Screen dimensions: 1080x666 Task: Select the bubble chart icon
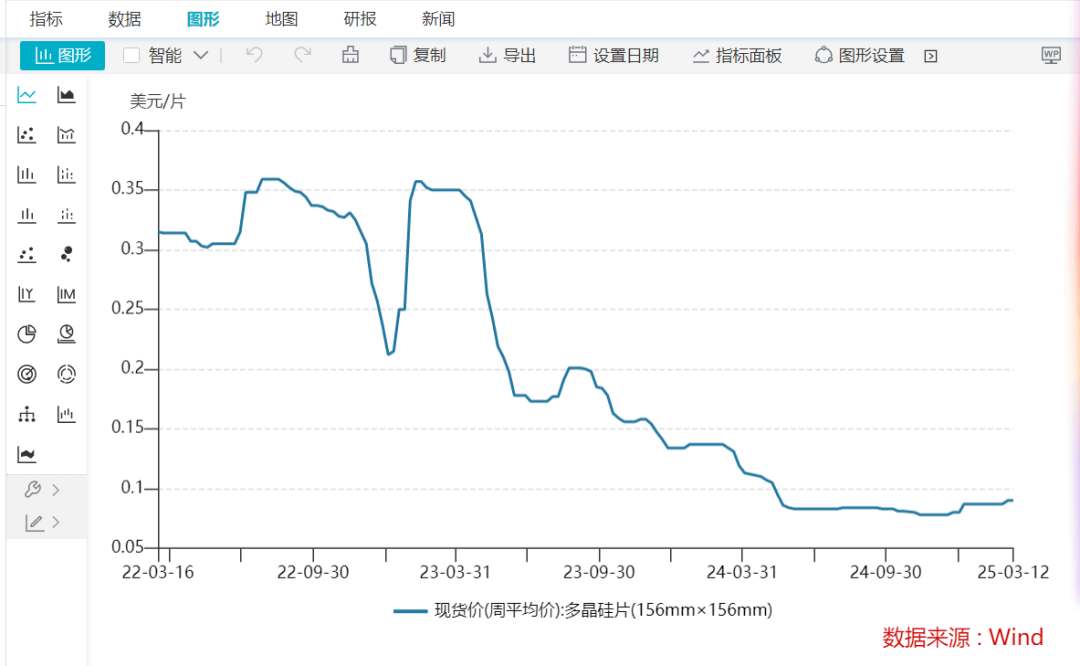66,255
